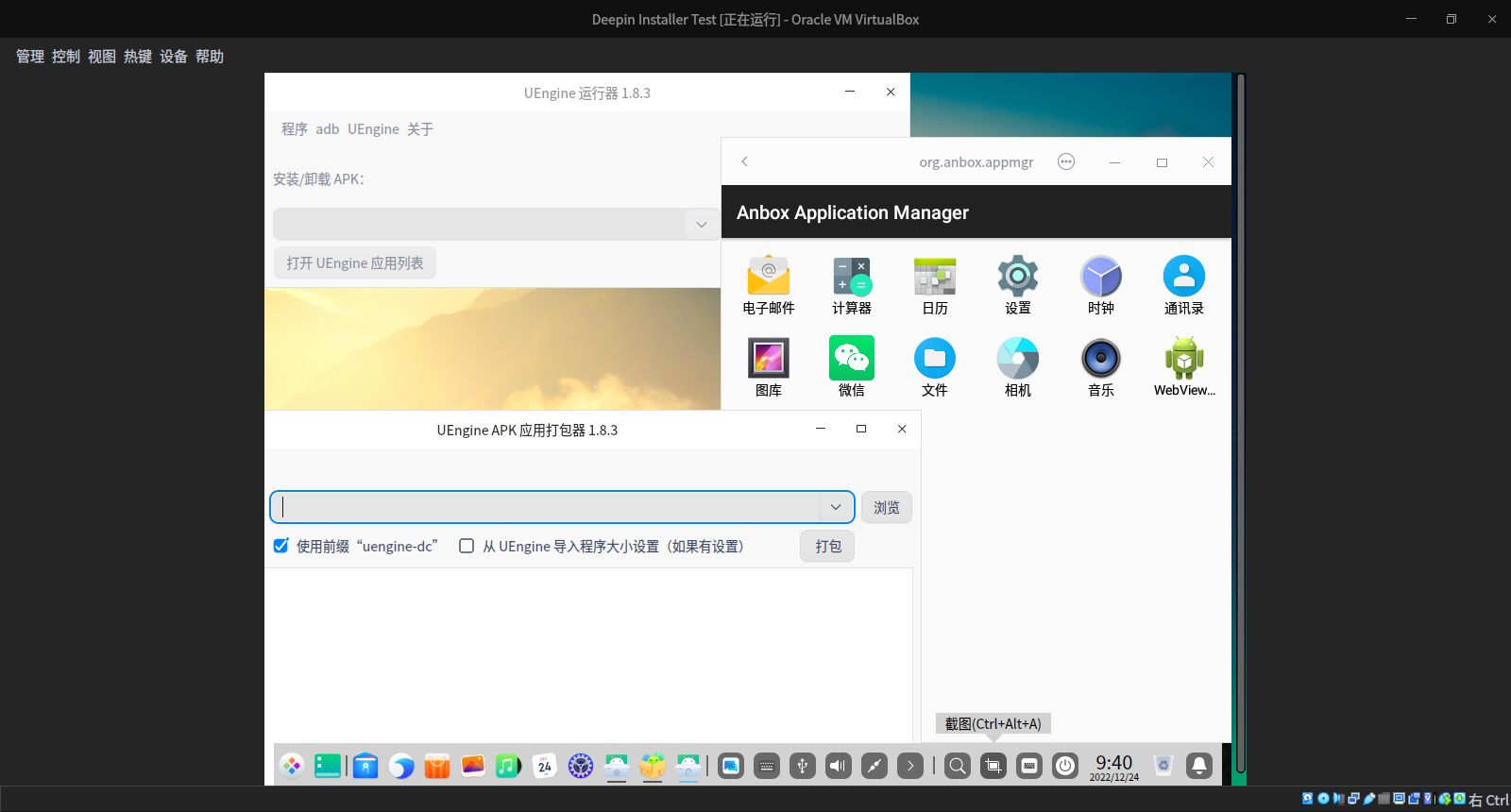
Task: Open the VirtualBox 视图 menu
Action: point(102,57)
